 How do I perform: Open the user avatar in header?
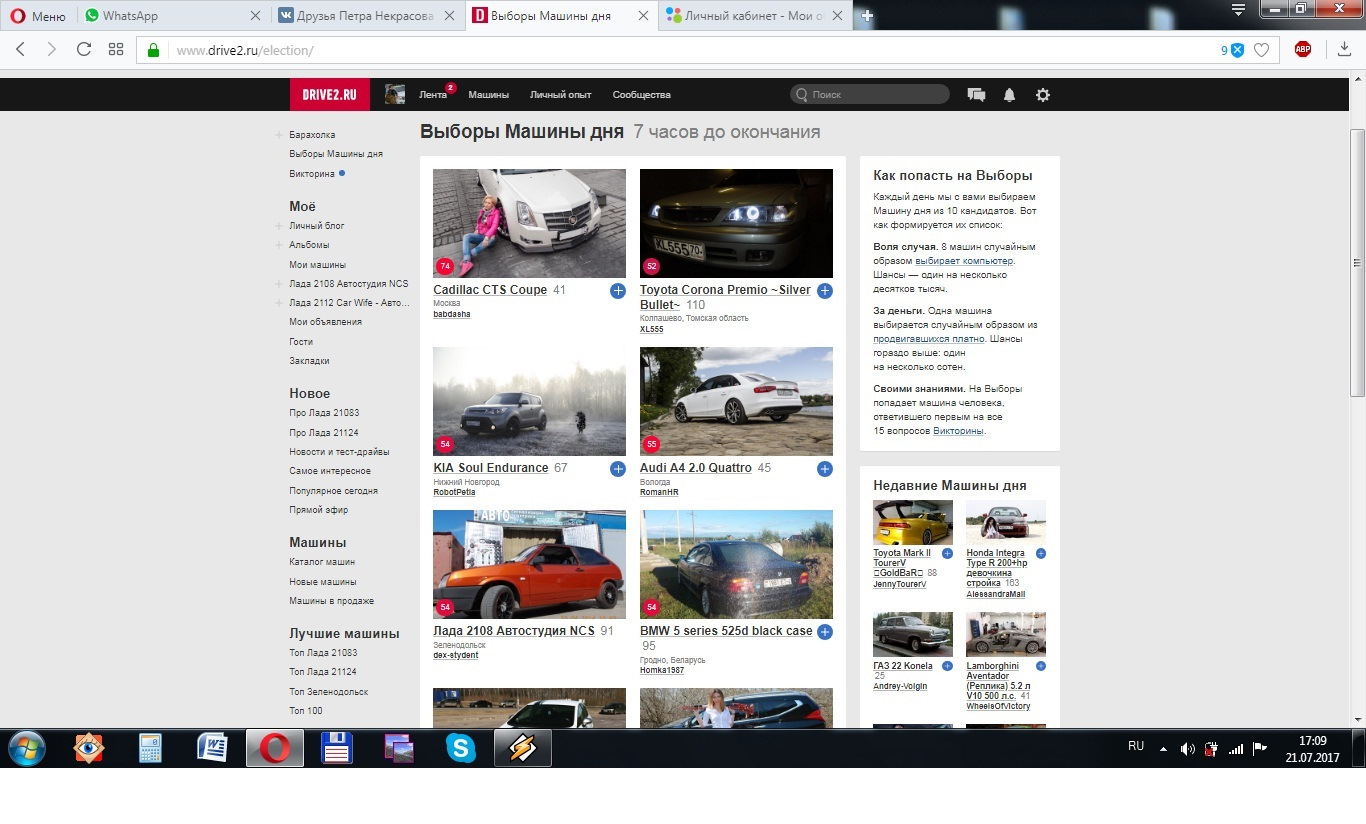tap(395, 94)
